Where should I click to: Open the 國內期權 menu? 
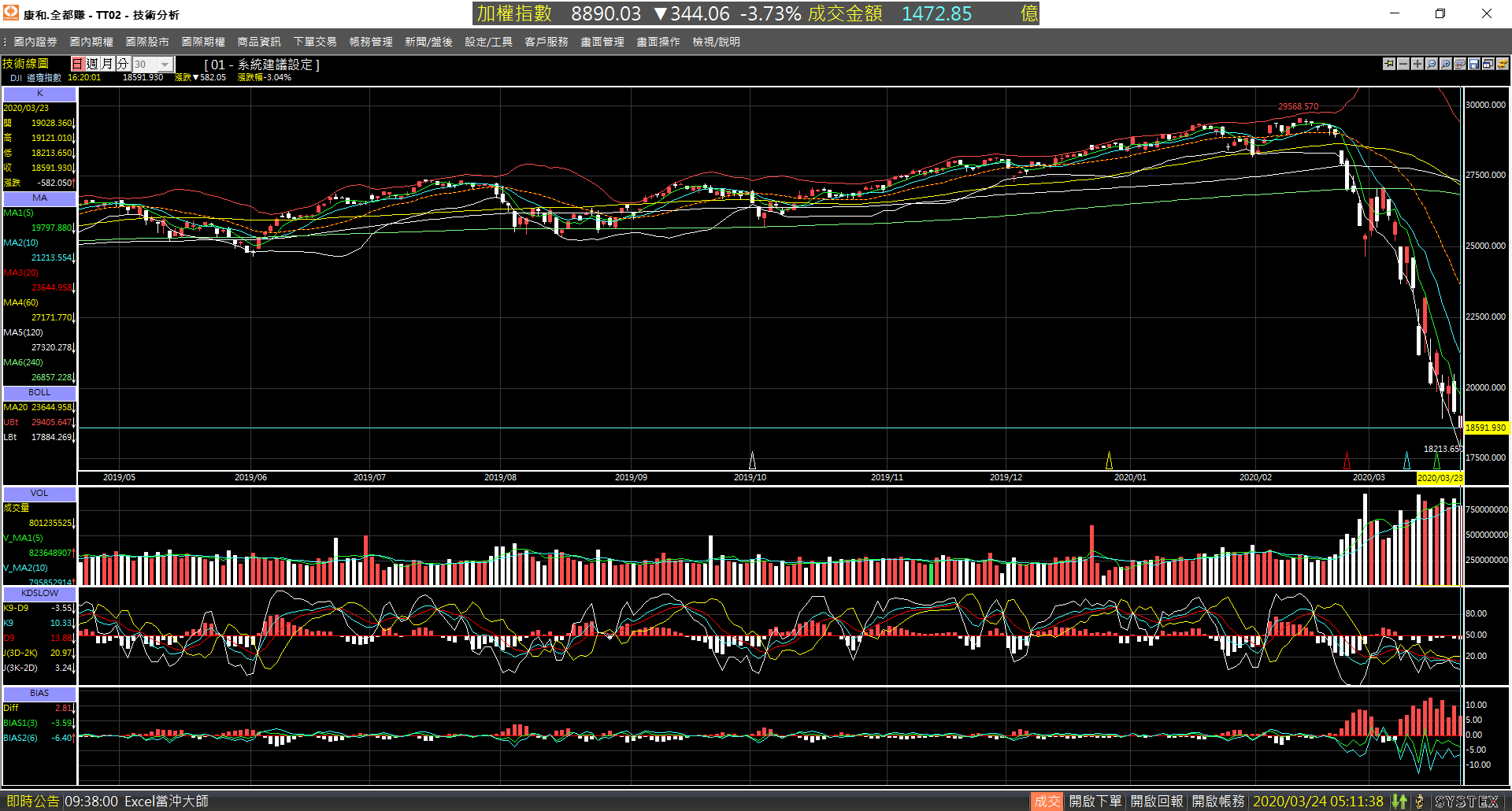[91, 42]
